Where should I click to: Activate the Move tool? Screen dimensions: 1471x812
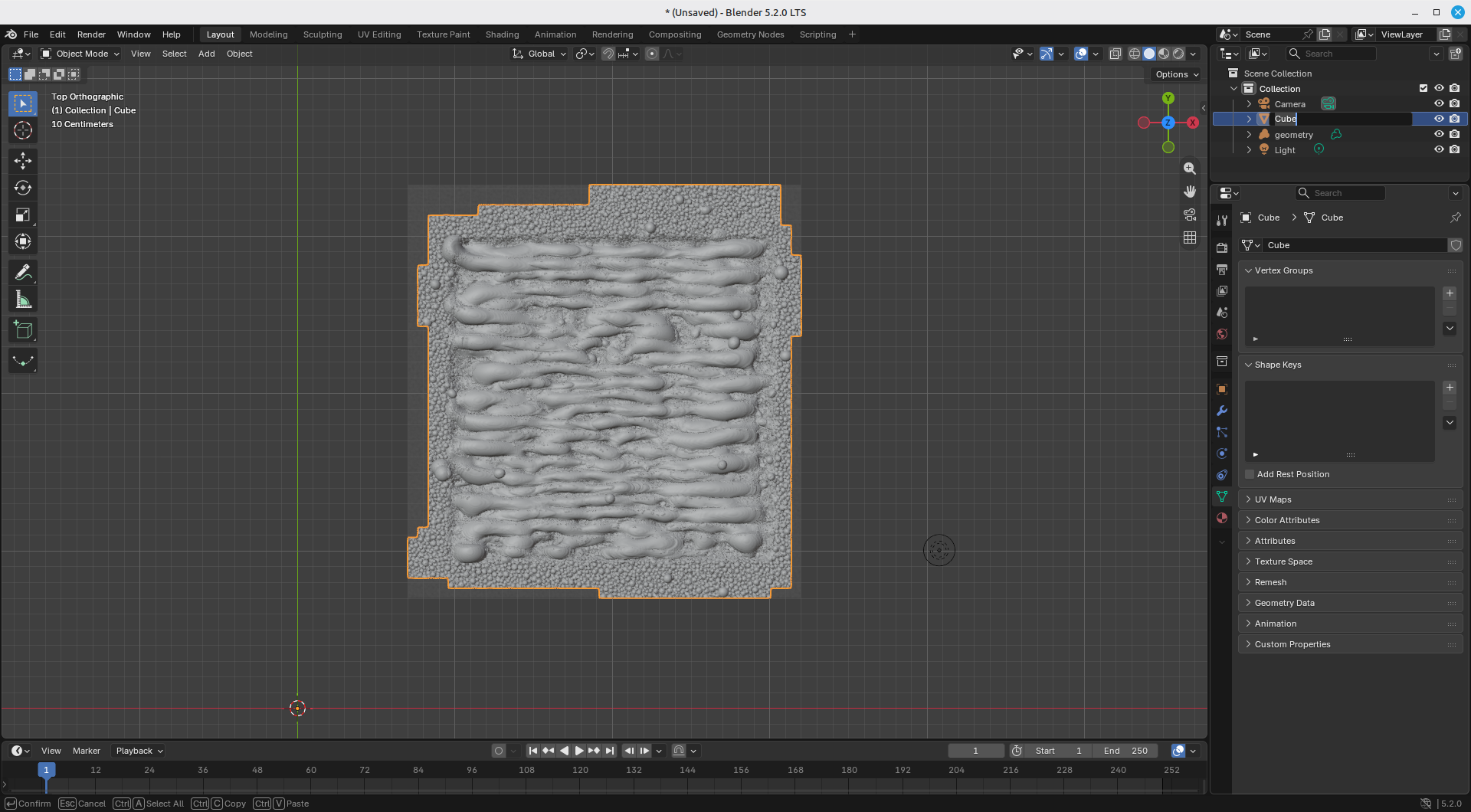point(23,161)
